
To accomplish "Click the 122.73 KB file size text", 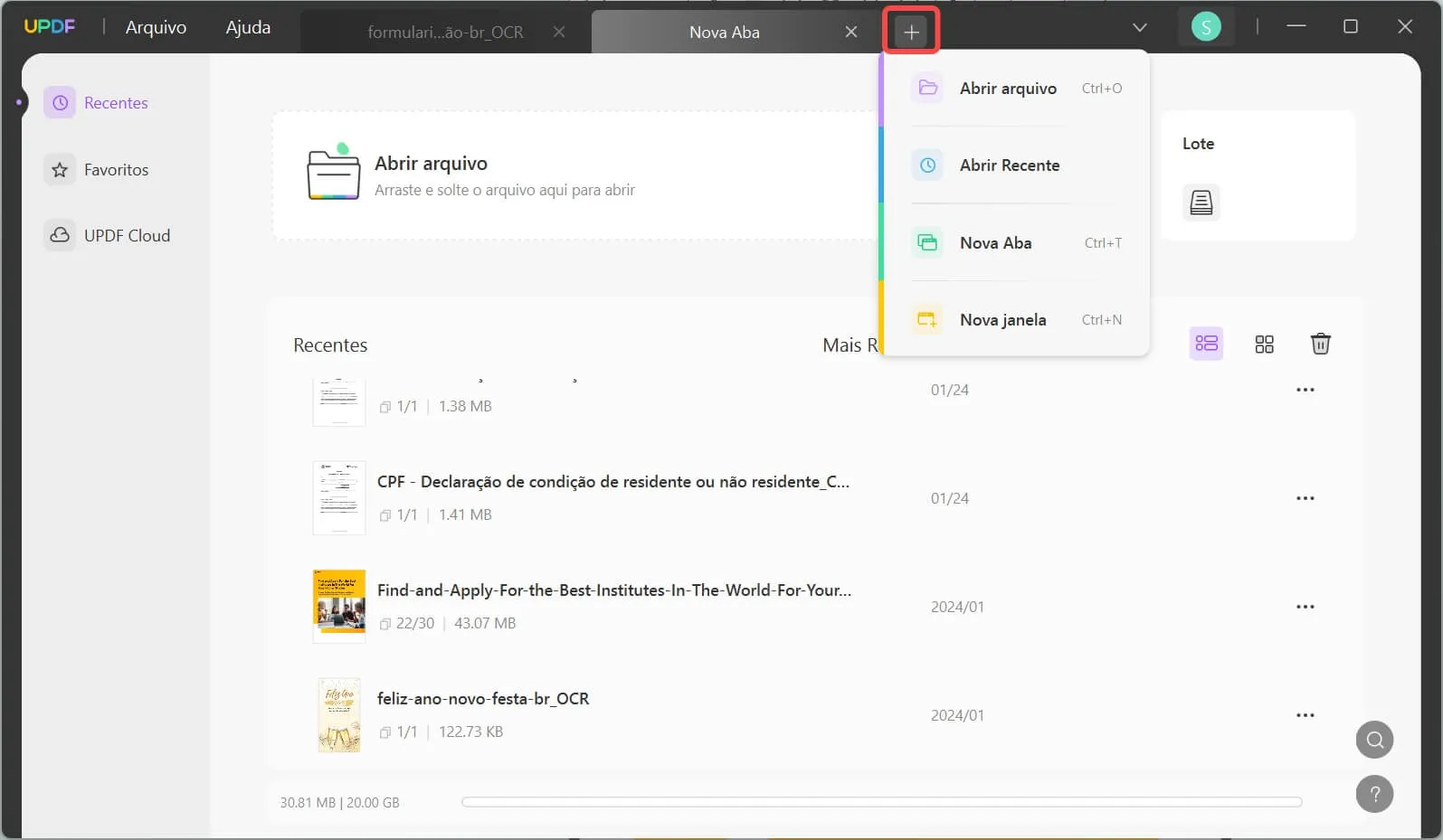I will [x=470, y=731].
